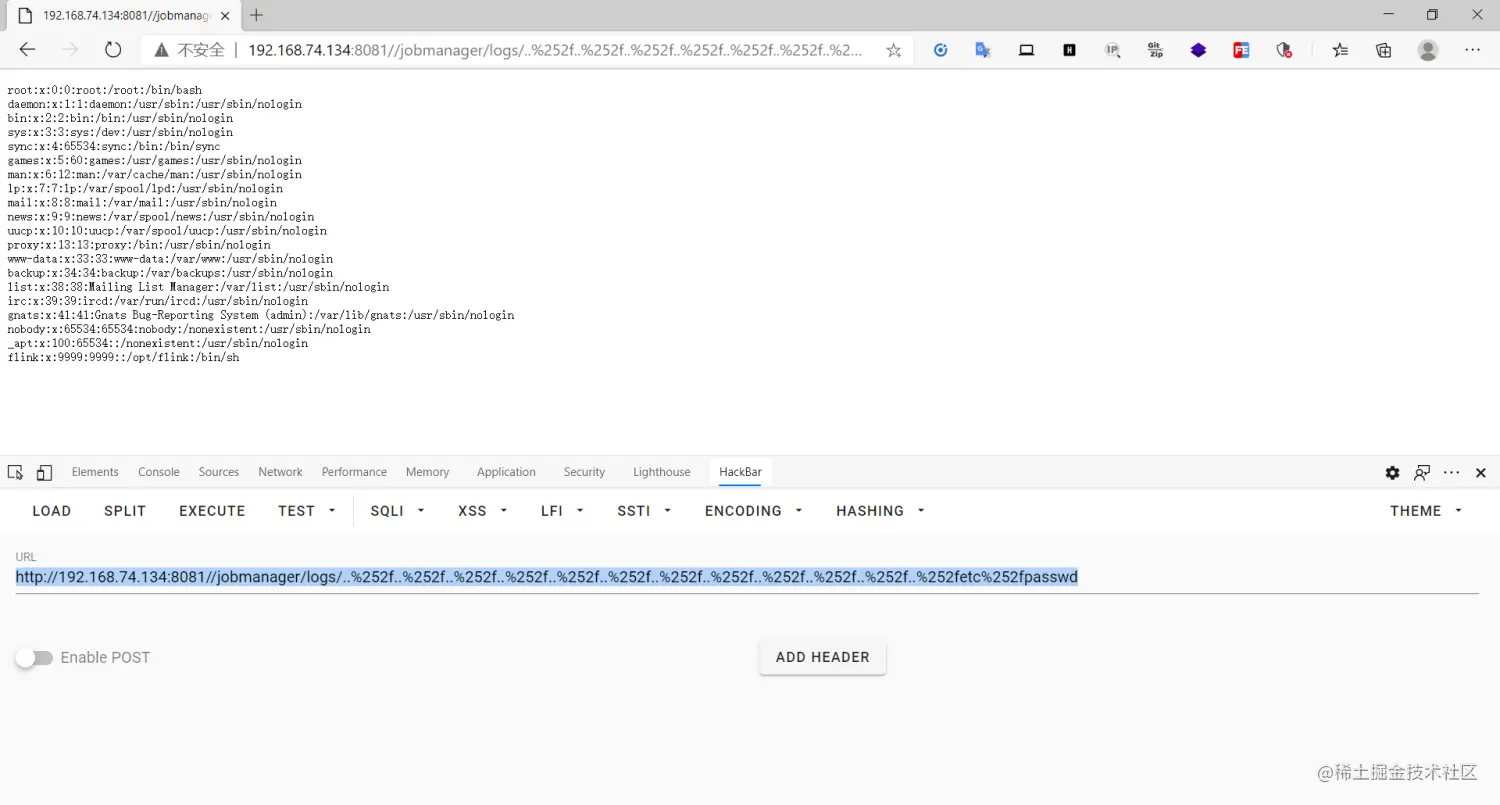Click the shield with red cross extension
1500x805 pixels.
pos(1284,50)
